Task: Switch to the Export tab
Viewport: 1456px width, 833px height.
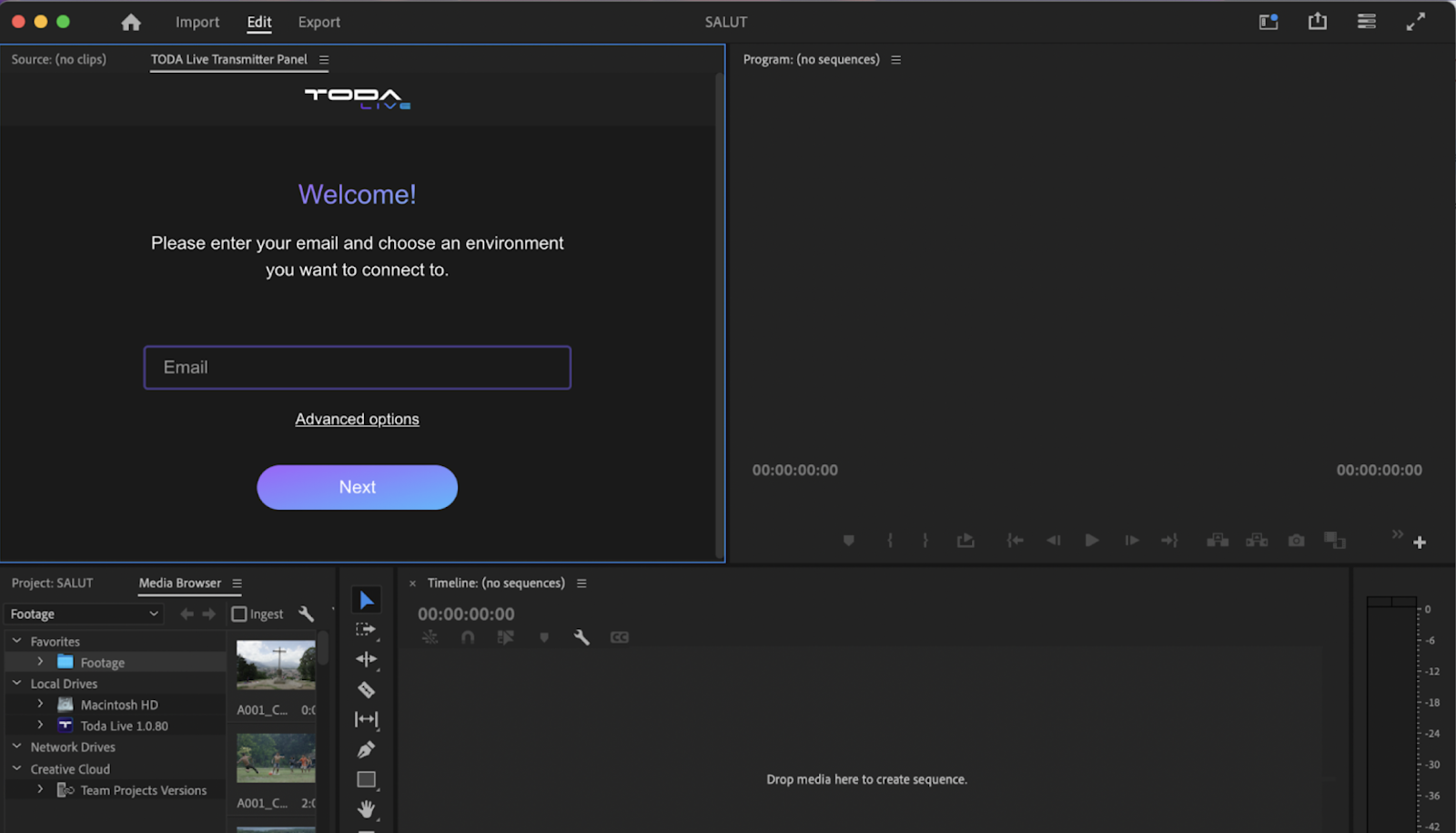Action: coord(319,22)
